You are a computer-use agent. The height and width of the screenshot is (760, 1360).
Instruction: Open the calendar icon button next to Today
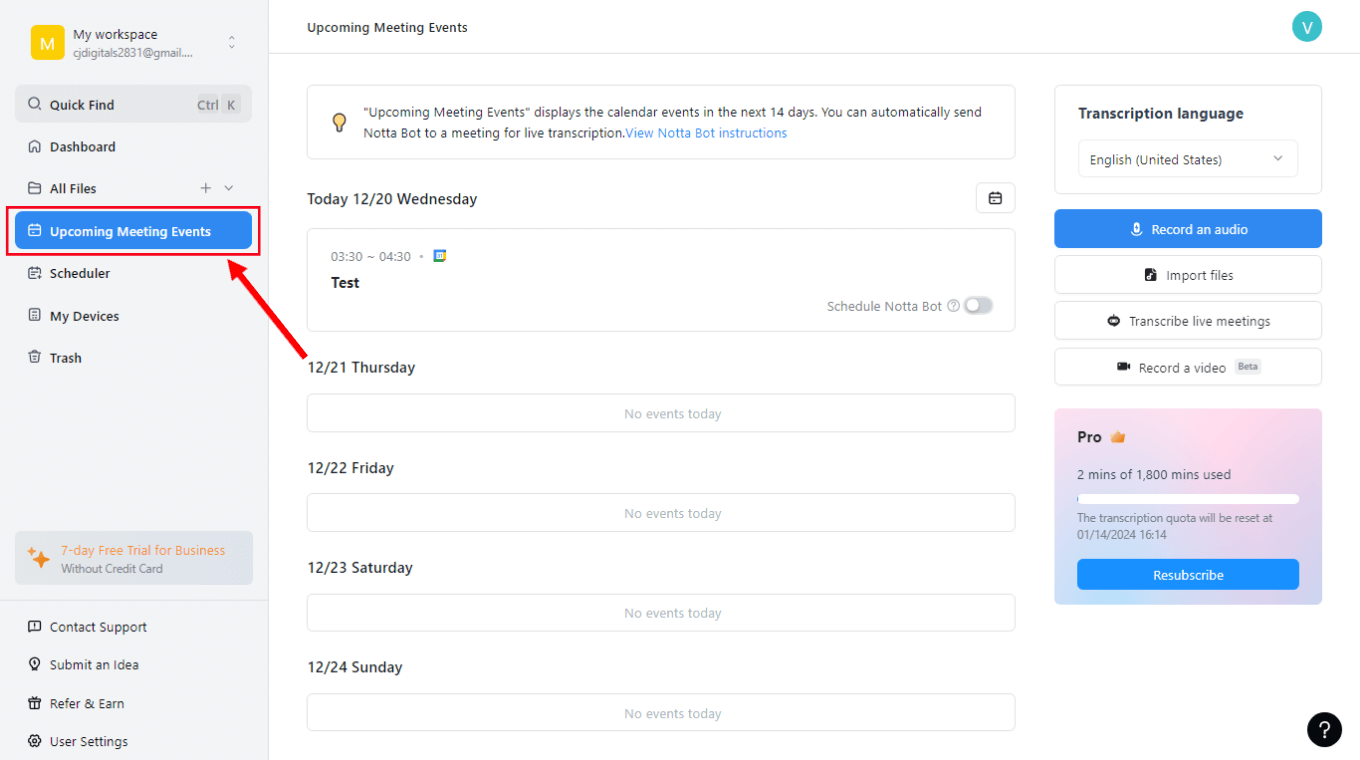[x=995, y=198]
